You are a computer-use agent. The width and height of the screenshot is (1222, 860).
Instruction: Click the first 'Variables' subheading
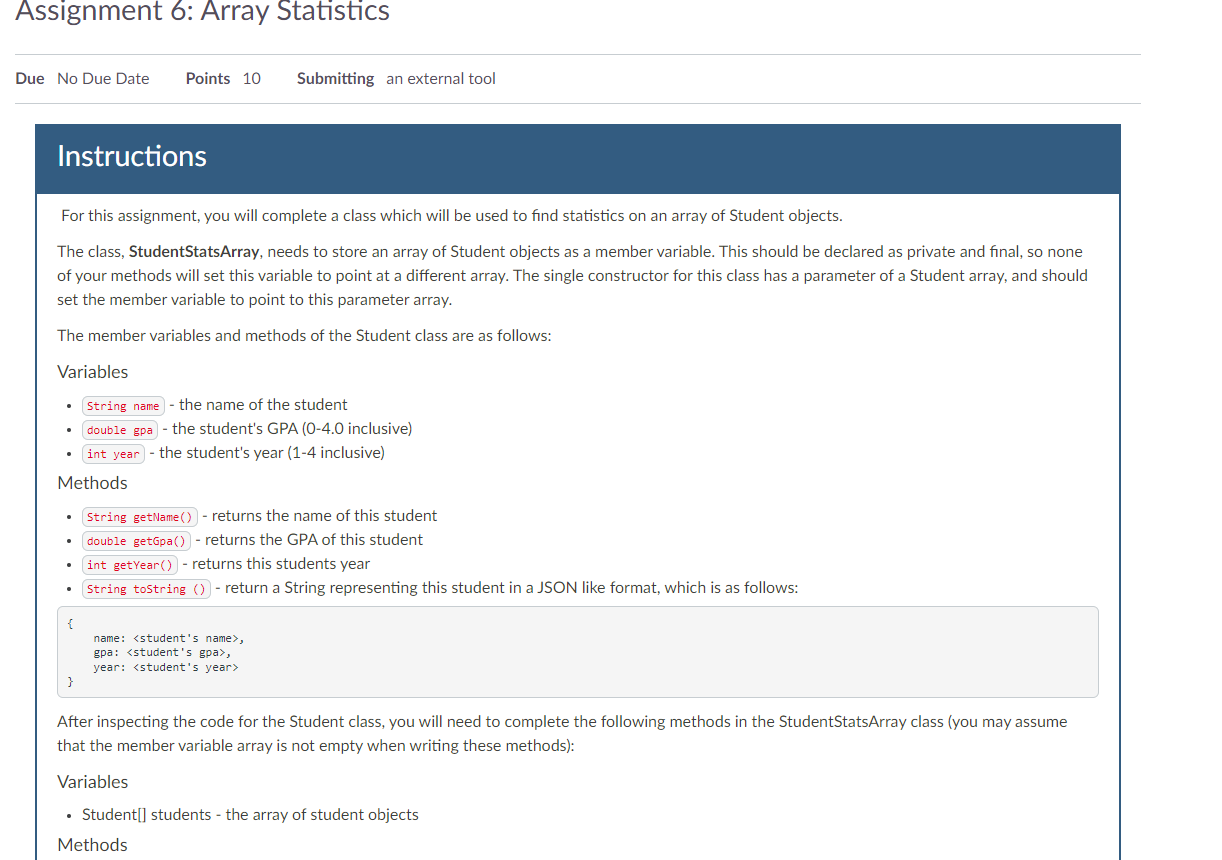93,372
